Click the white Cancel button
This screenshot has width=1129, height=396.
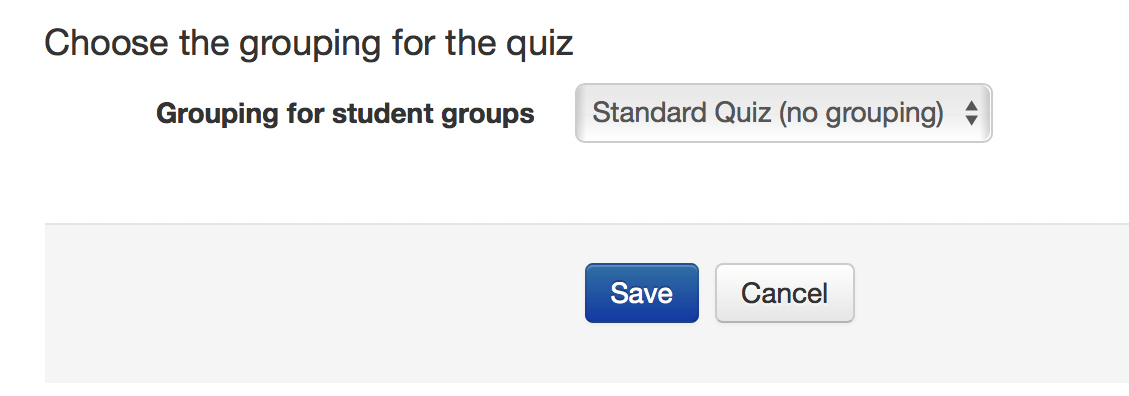[784, 293]
